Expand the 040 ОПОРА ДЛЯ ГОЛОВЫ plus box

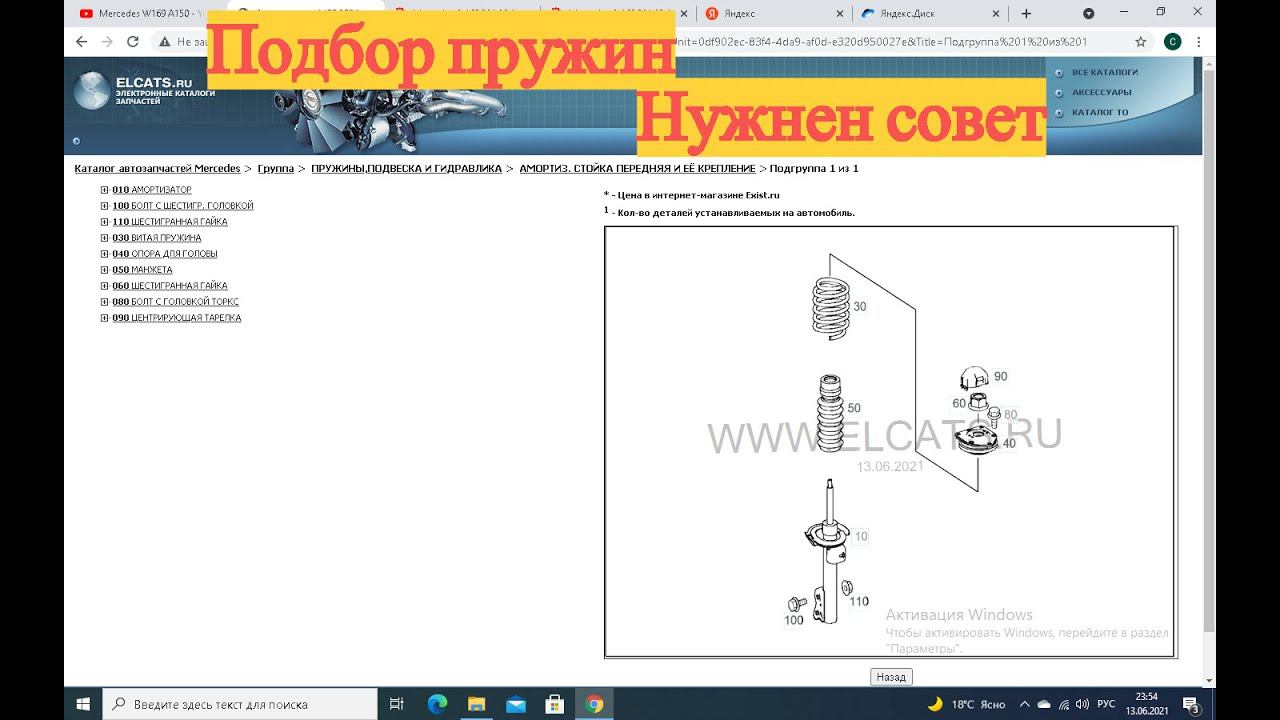click(104, 254)
